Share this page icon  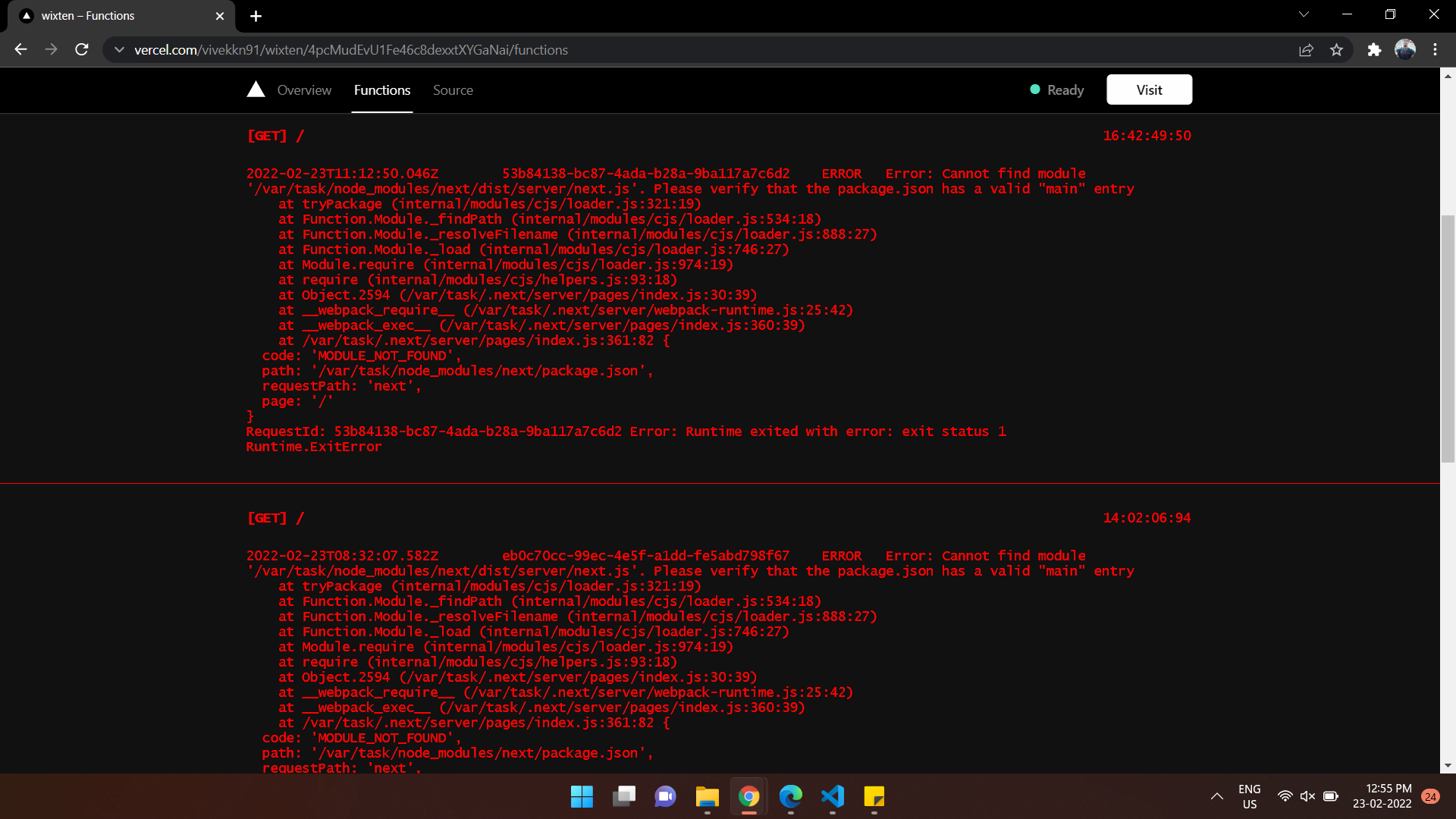1306,49
